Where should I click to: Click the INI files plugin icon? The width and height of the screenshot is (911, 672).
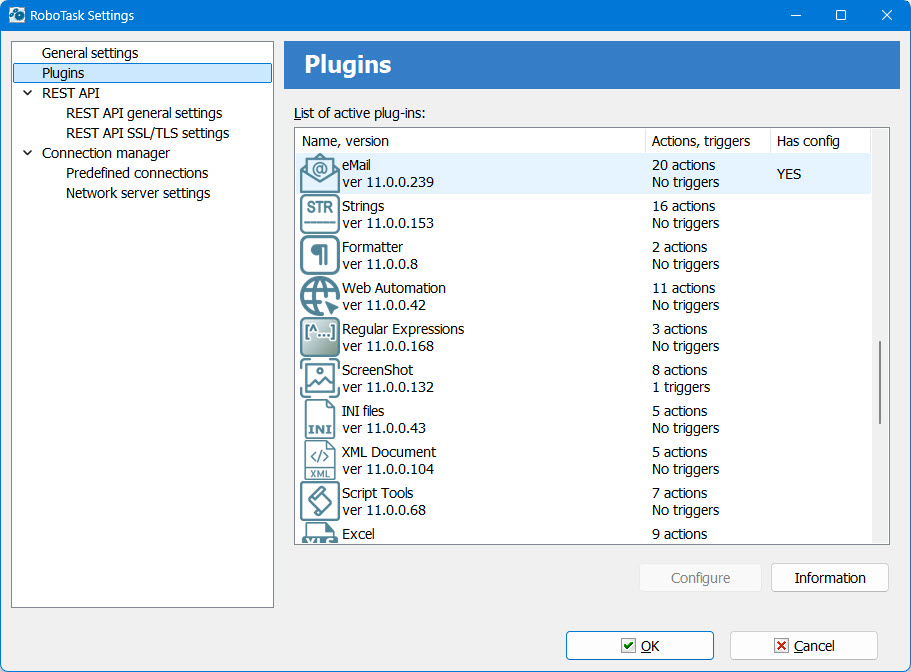[320, 419]
